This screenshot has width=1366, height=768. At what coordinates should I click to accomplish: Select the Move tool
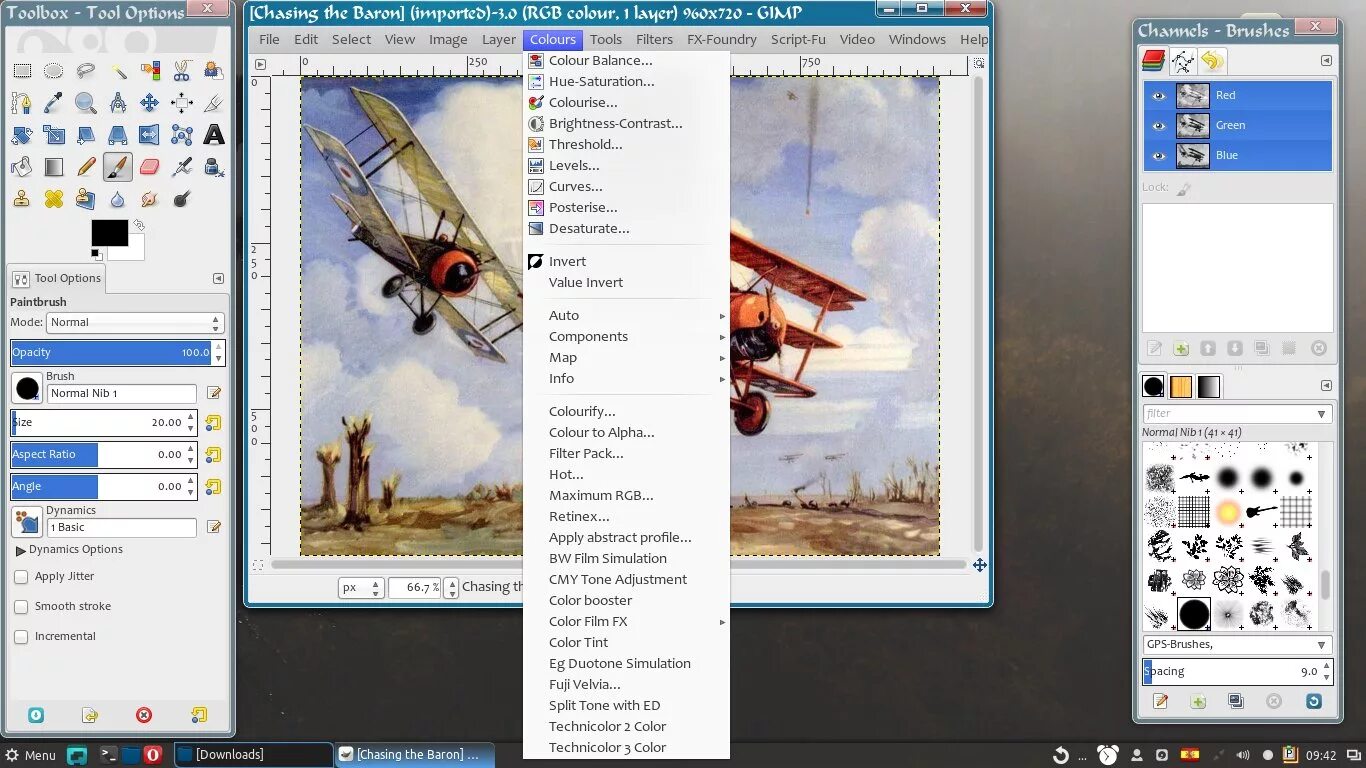150,103
